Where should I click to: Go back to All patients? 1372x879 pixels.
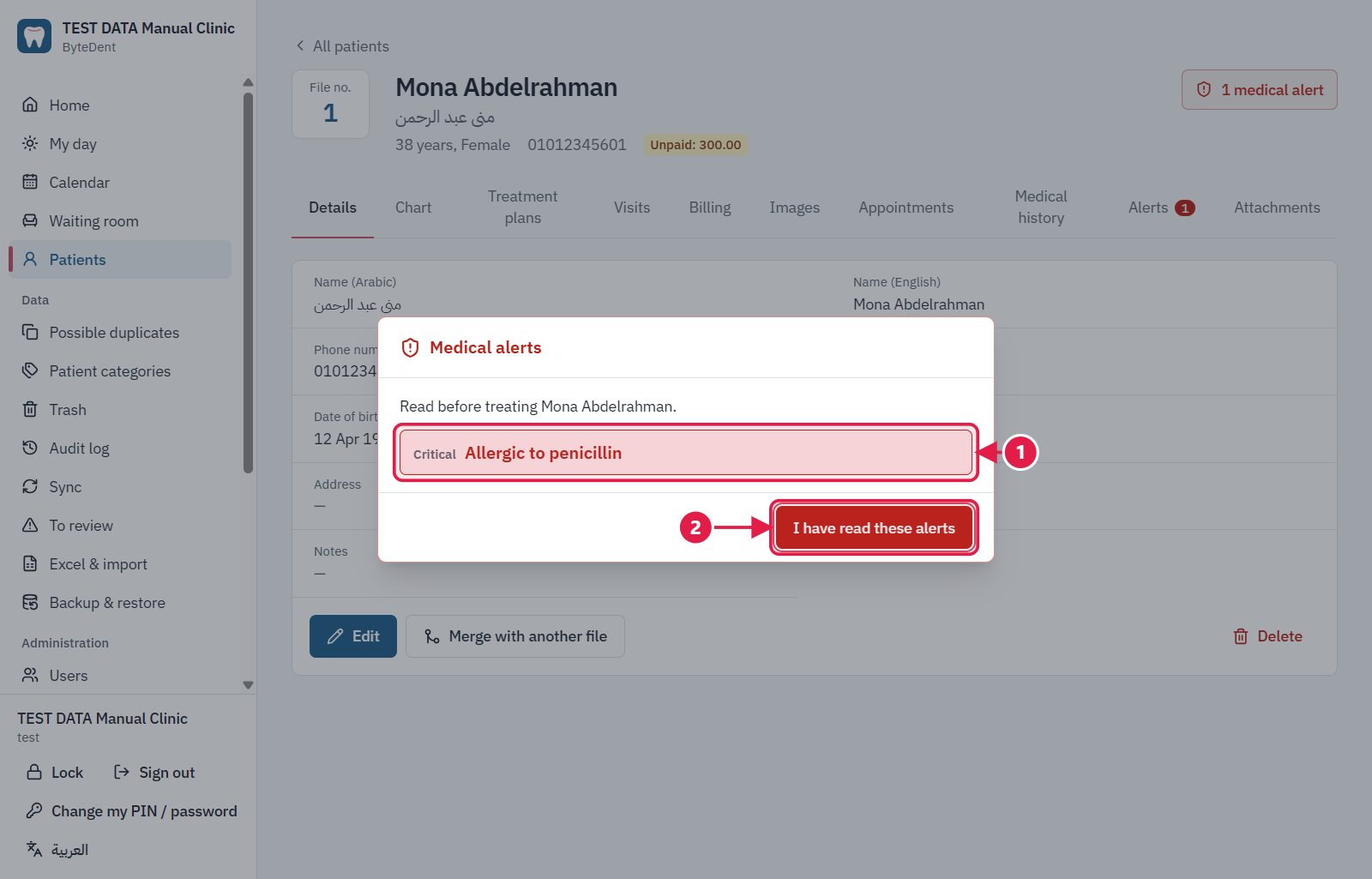point(342,45)
